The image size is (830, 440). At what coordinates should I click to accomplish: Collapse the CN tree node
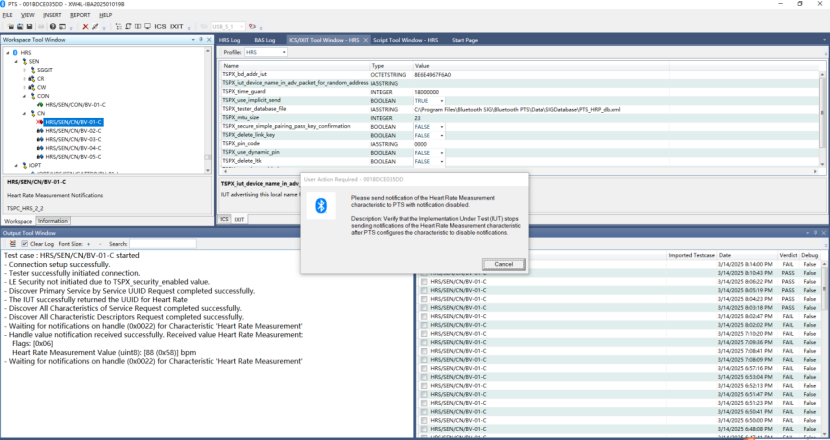click(24, 114)
